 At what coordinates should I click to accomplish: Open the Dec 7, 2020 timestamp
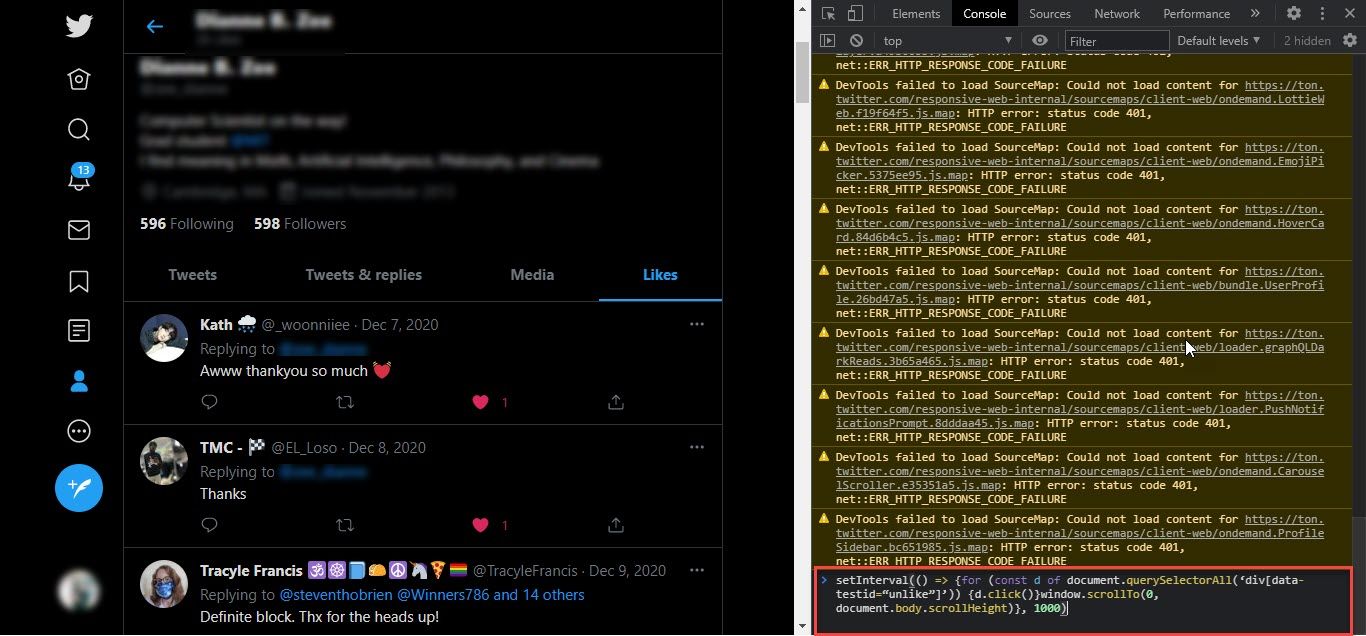400,325
